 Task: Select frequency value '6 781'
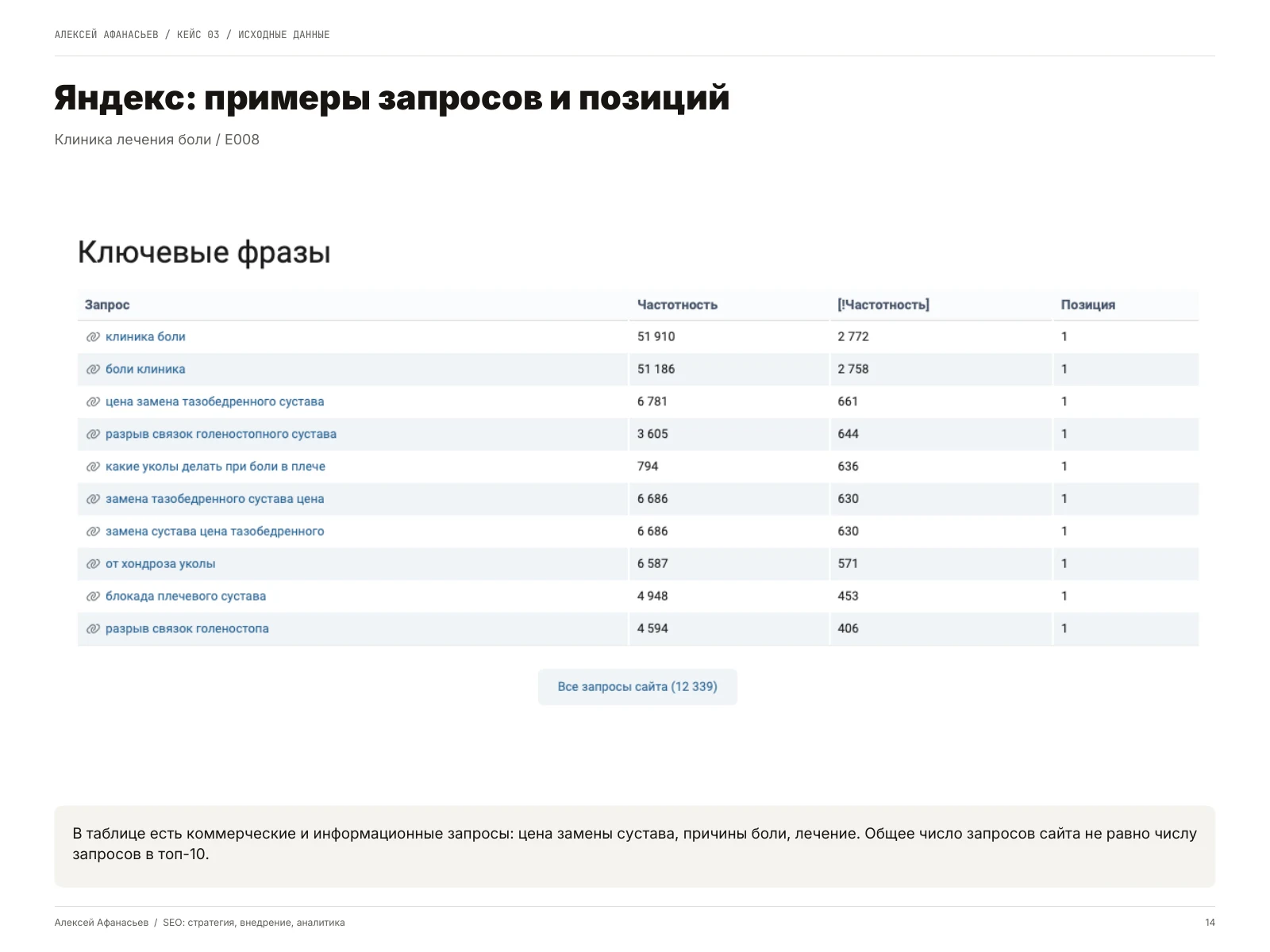652,401
